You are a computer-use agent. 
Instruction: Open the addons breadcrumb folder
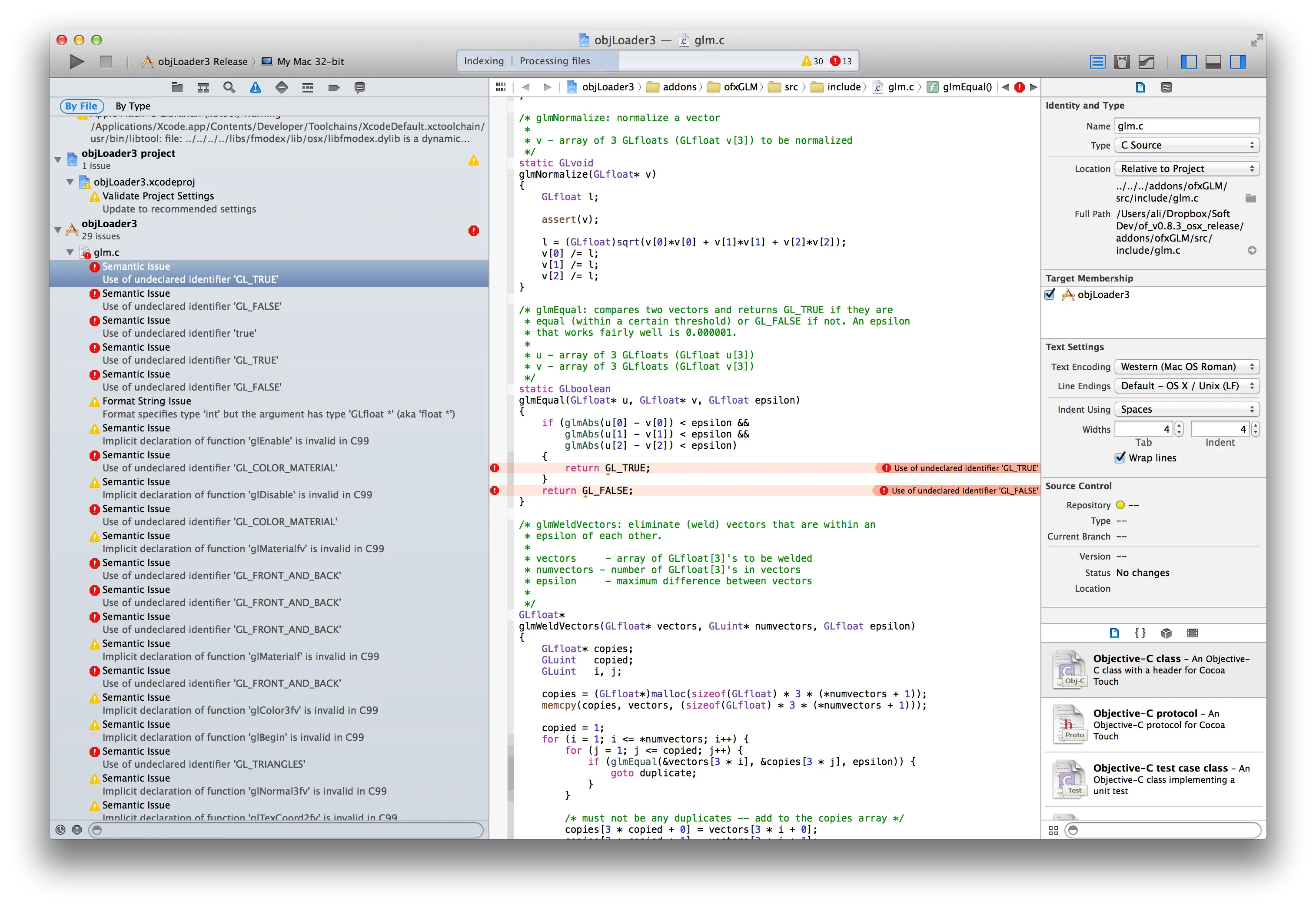[x=672, y=87]
